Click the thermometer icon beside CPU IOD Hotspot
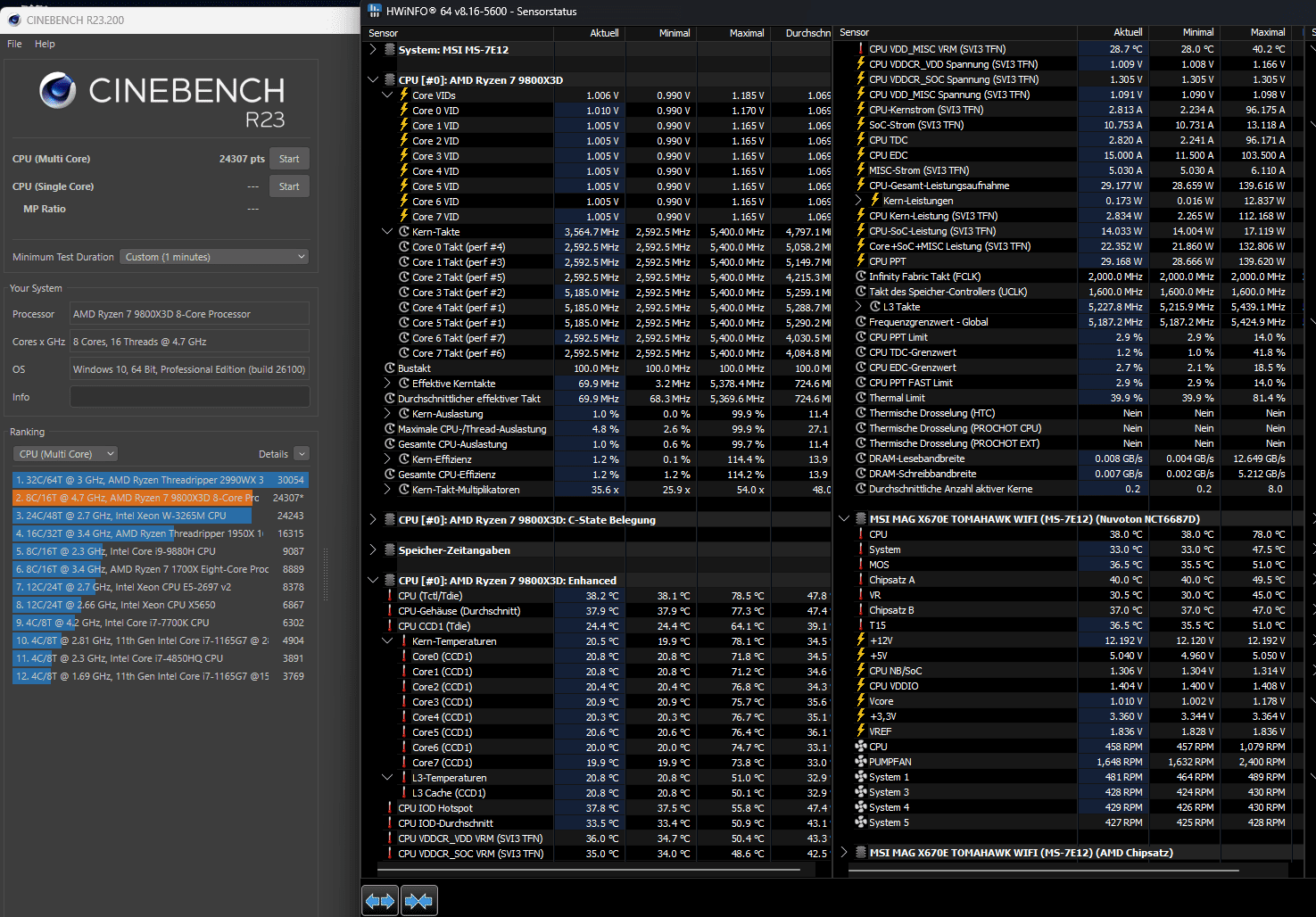Viewport: 1316px width, 917px height. click(x=390, y=807)
